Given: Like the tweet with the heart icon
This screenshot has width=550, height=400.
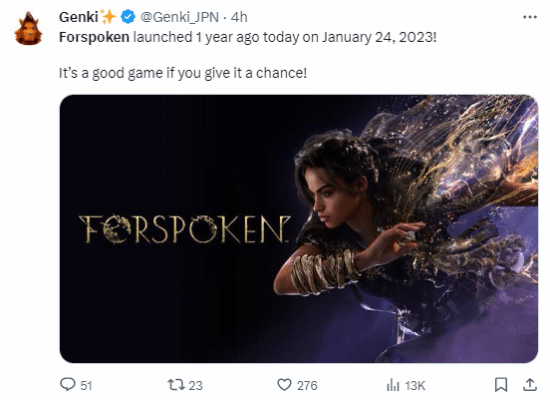Looking at the screenshot, I should coord(284,385).
